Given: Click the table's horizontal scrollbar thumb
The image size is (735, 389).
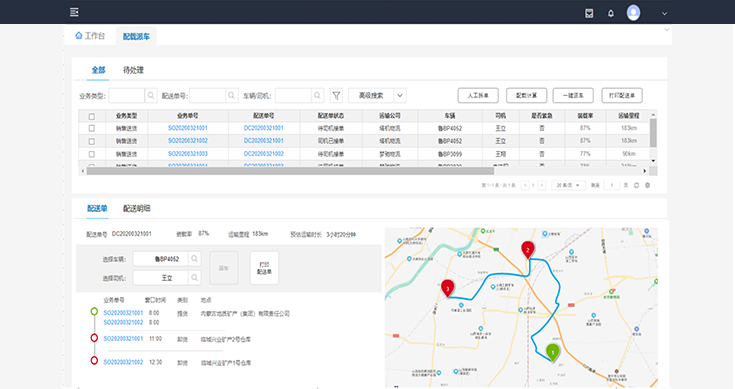Looking at the screenshot, I should point(290,171).
